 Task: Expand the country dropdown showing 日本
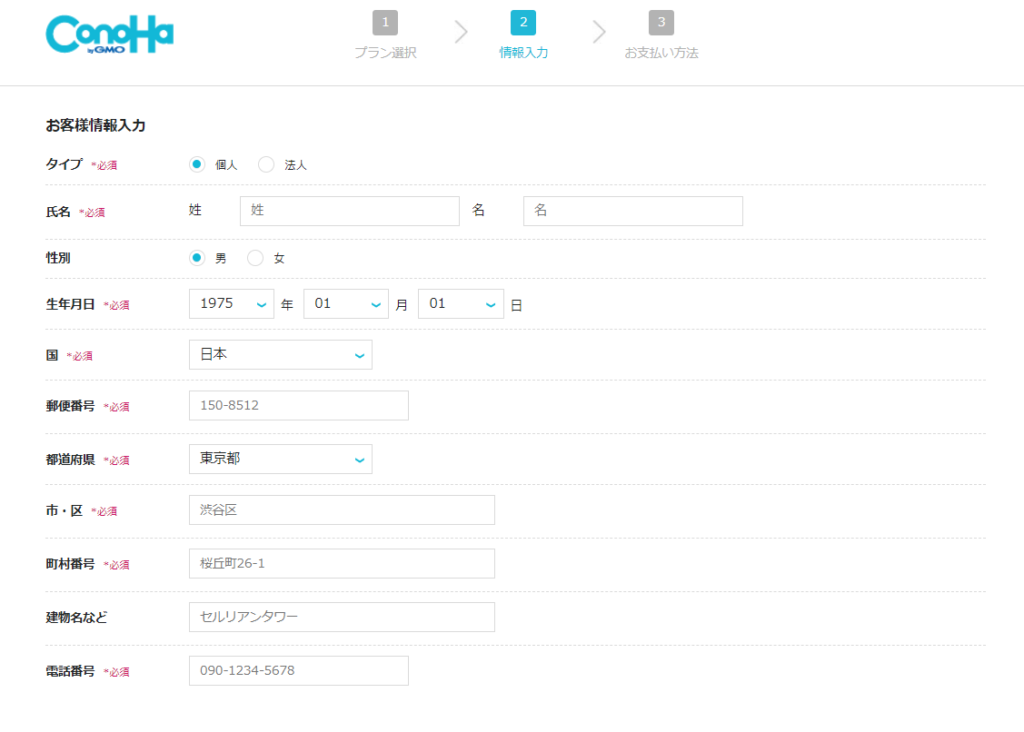click(280, 355)
